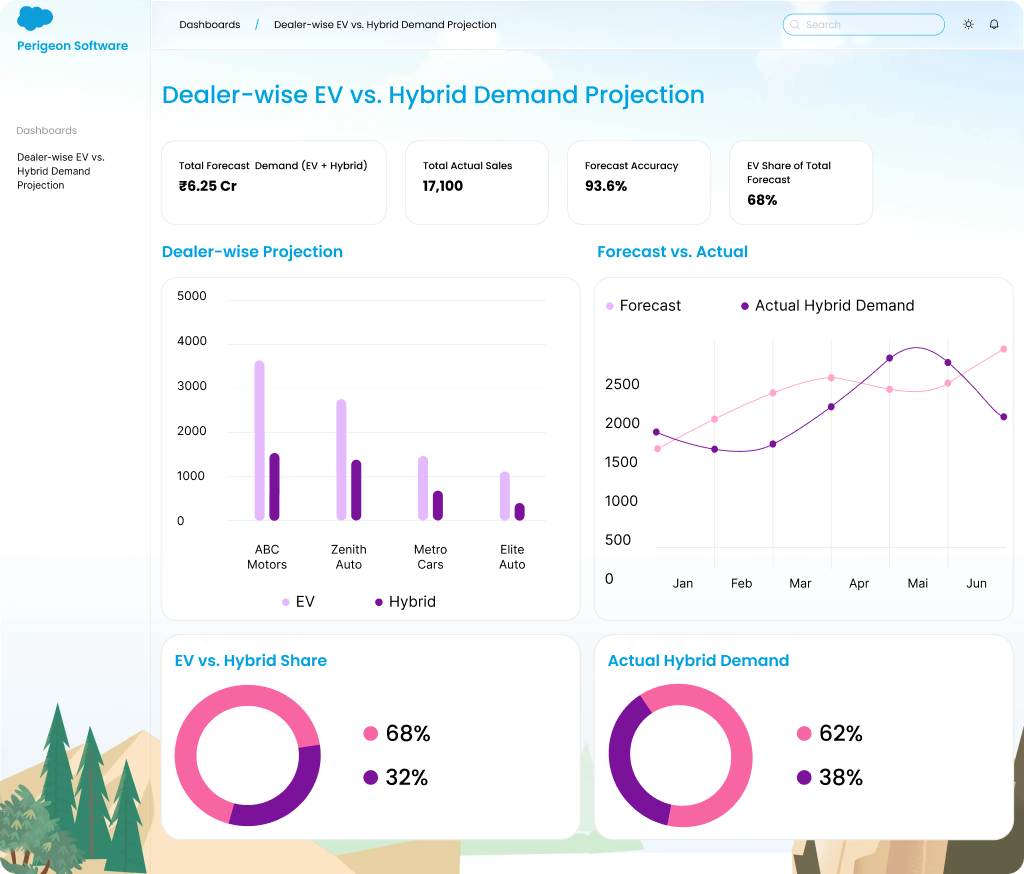Toggle the Forecast legend in line chart

coord(643,306)
